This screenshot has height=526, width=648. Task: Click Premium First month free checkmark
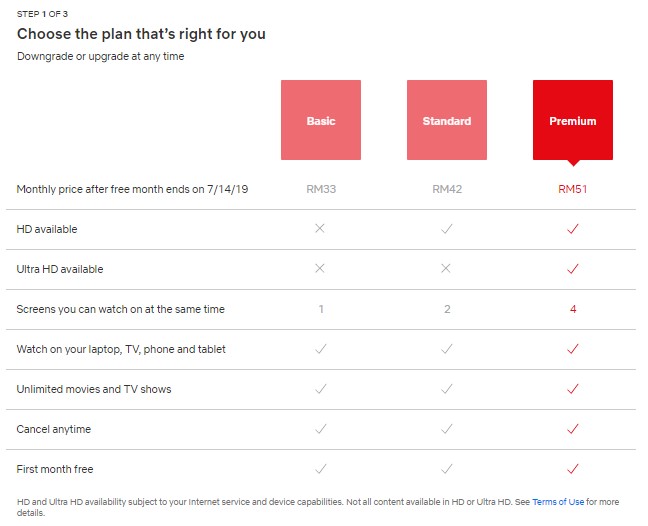pyautogui.click(x=573, y=469)
